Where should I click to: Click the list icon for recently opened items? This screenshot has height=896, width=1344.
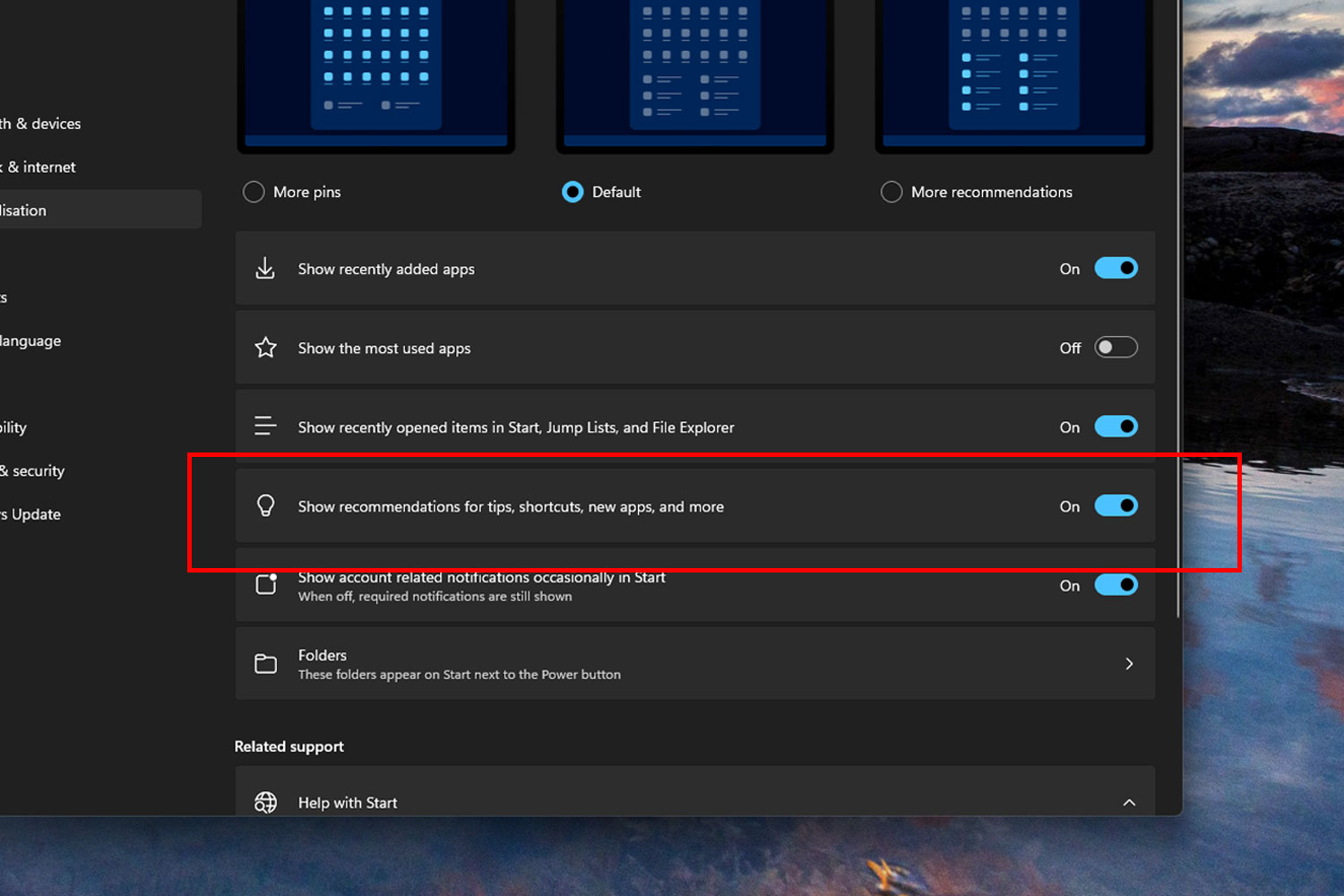click(265, 426)
